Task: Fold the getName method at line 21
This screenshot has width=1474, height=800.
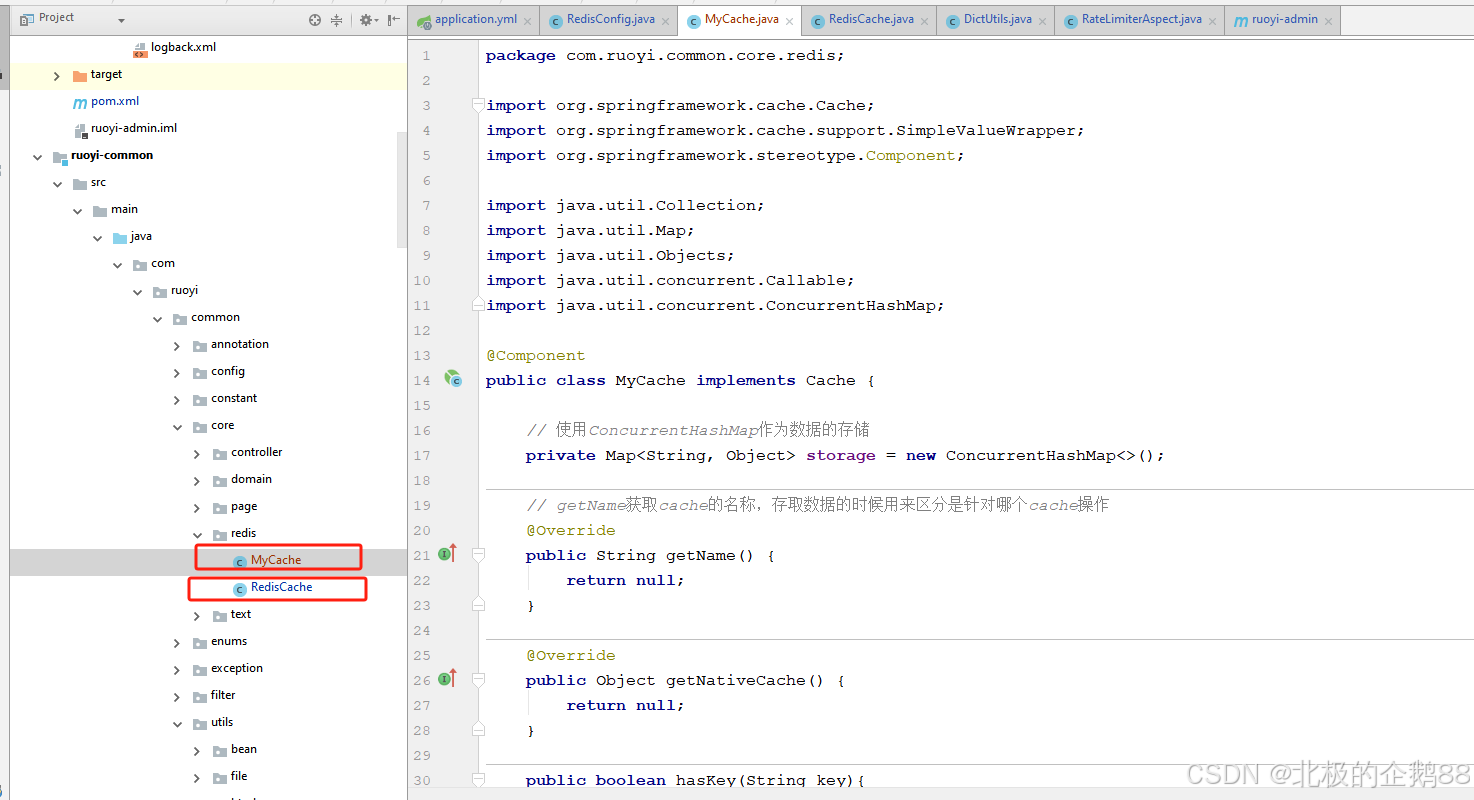Action: pyautogui.click(x=478, y=555)
